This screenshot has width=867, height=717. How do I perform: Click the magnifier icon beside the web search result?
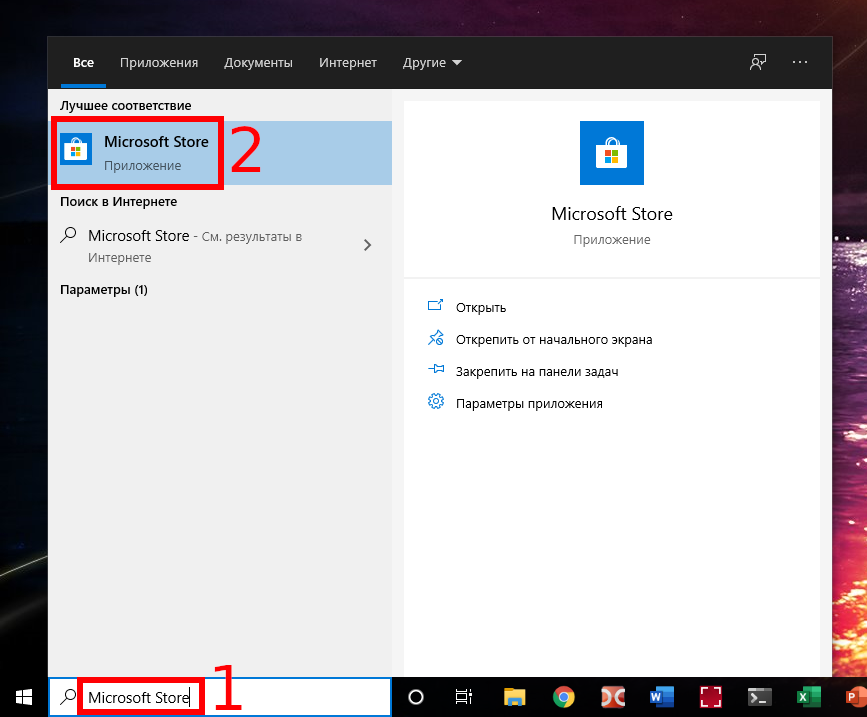(x=68, y=235)
